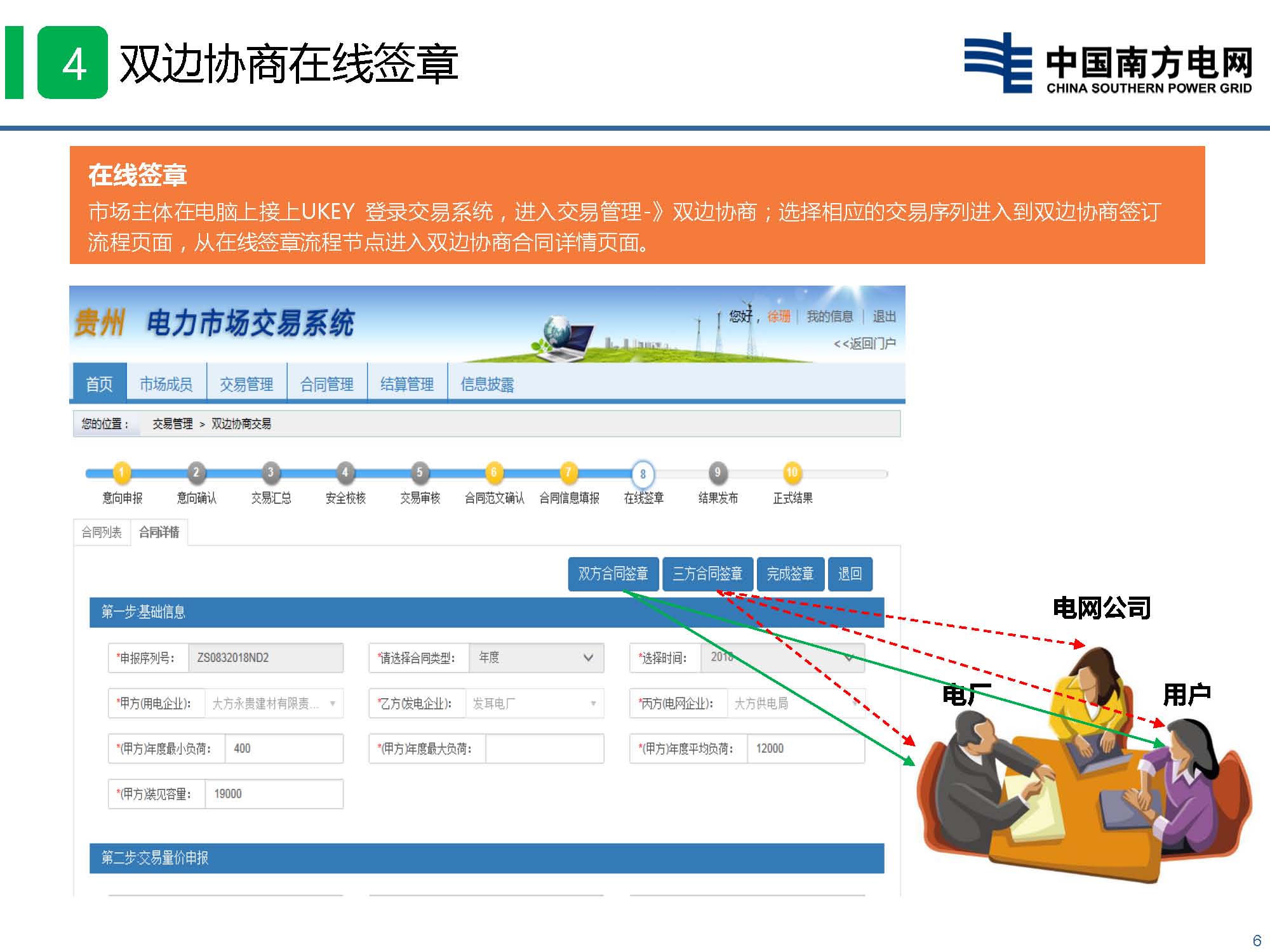This screenshot has width=1270, height=952.
Task: Click the China Southern Power Grid logo
Action: point(1108,63)
